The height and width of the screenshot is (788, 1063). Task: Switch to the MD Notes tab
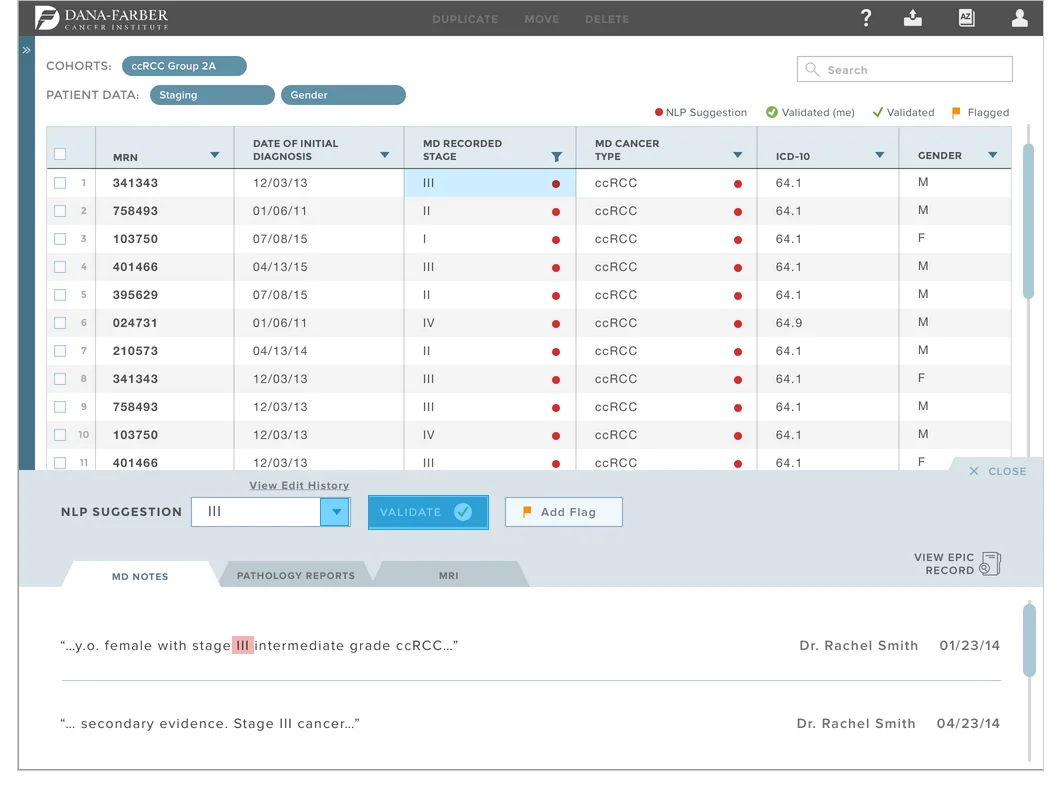140,576
